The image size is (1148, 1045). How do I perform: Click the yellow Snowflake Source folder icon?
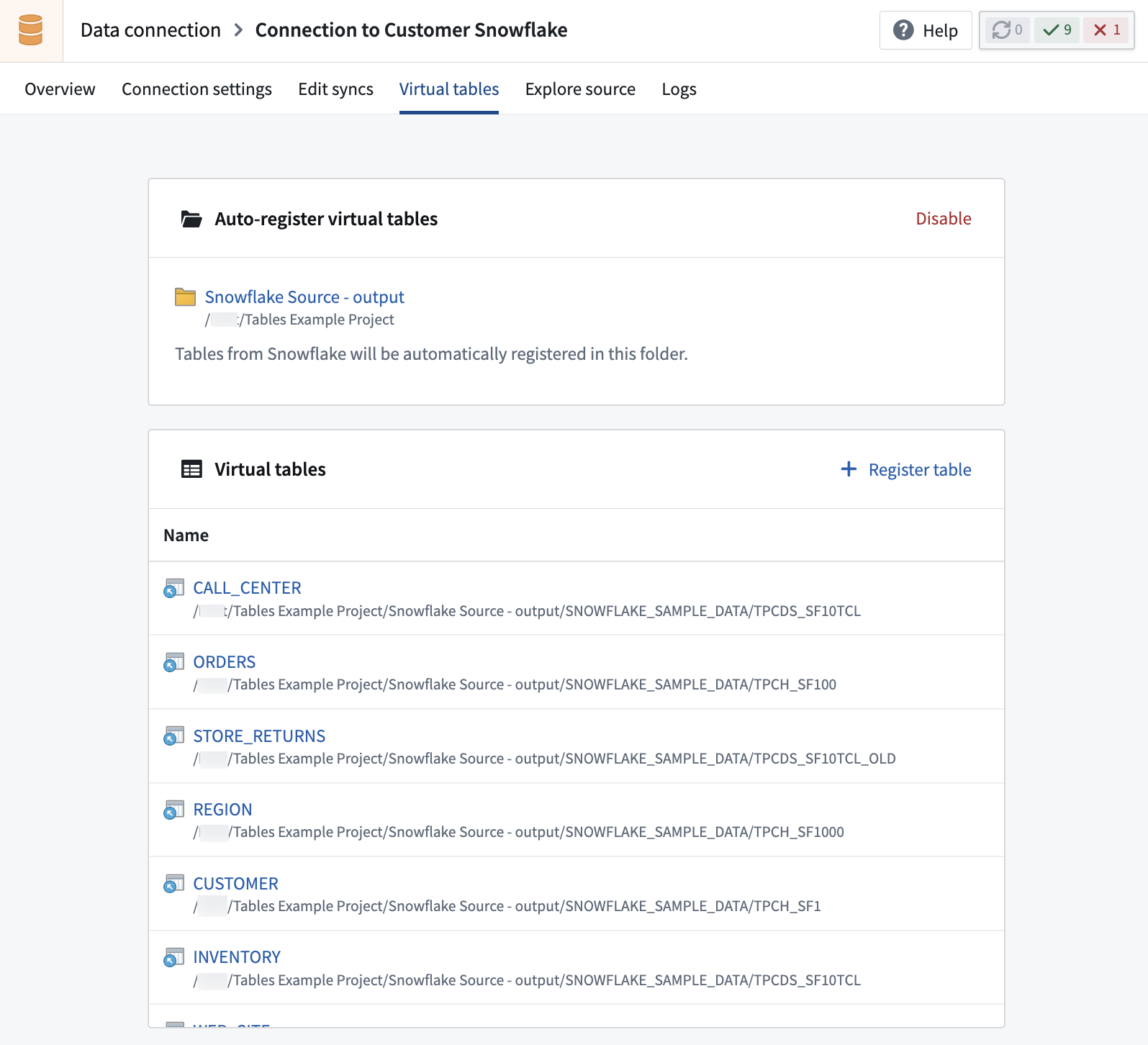[x=186, y=297]
